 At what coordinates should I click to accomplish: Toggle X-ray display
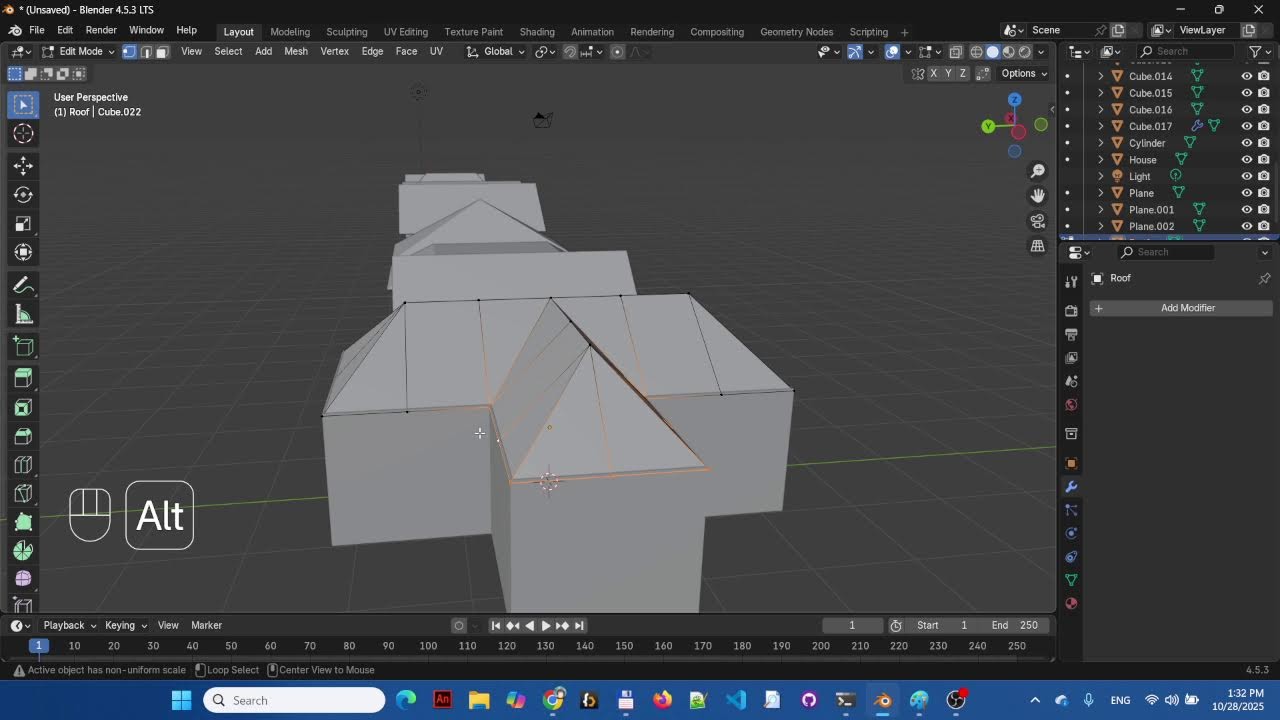click(956, 52)
